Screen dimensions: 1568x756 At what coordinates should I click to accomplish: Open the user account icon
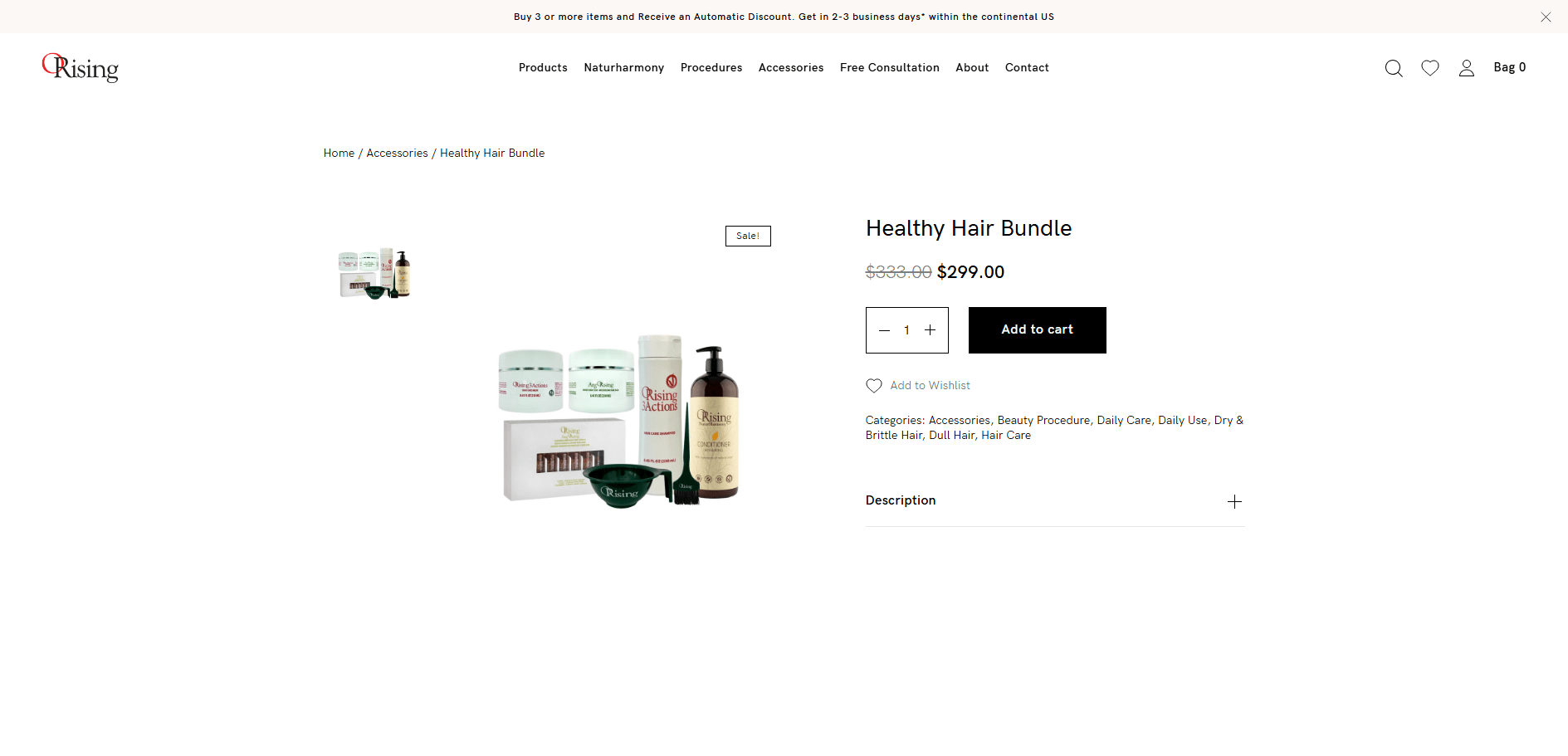click(1467, 68)
